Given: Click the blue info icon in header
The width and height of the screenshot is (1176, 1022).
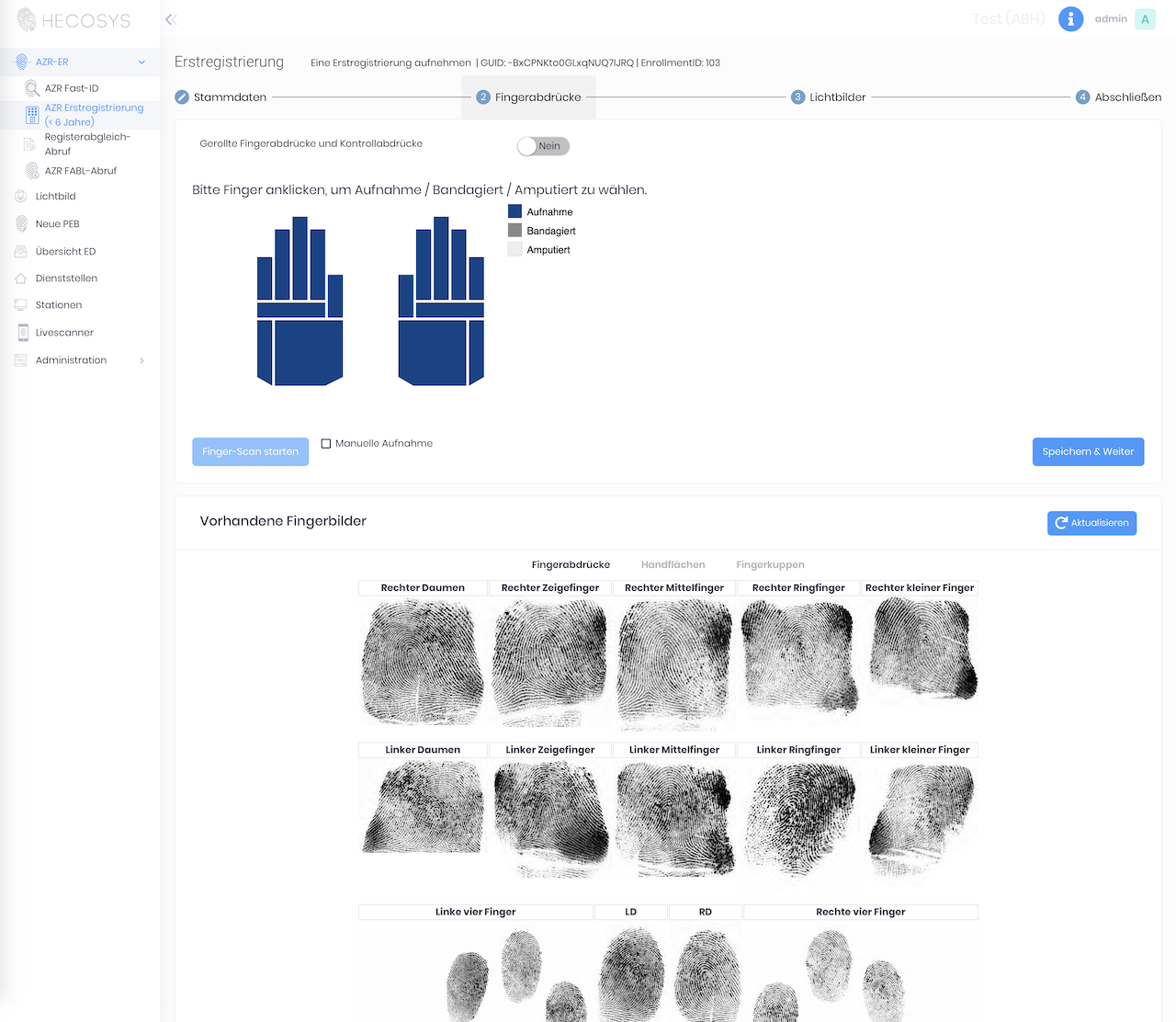Looking at the screenshot, I should tap(1070, 19).
